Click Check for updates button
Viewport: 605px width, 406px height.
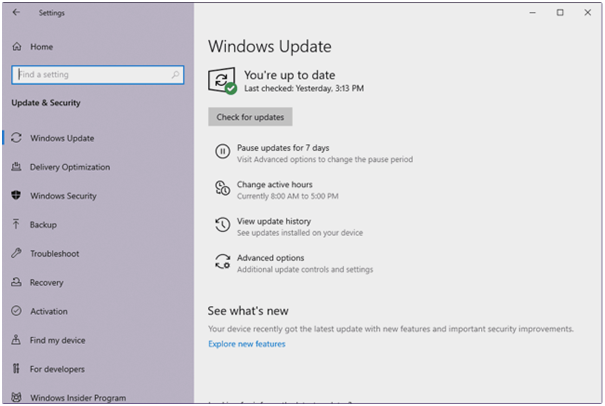250,117
